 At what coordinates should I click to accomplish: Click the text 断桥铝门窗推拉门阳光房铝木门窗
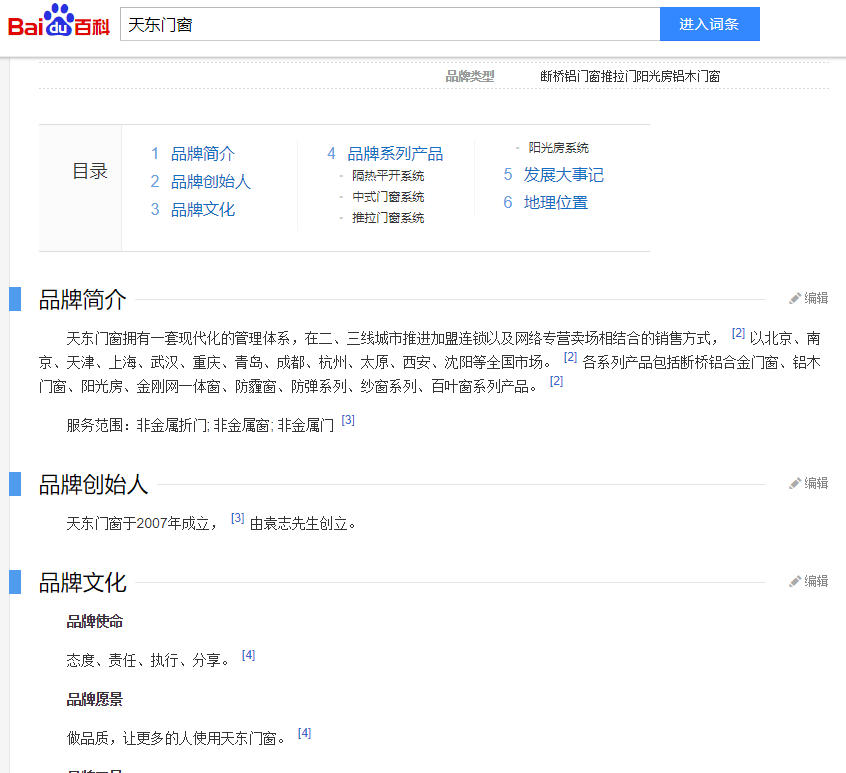pyautogui.click(x=630, y=77)
